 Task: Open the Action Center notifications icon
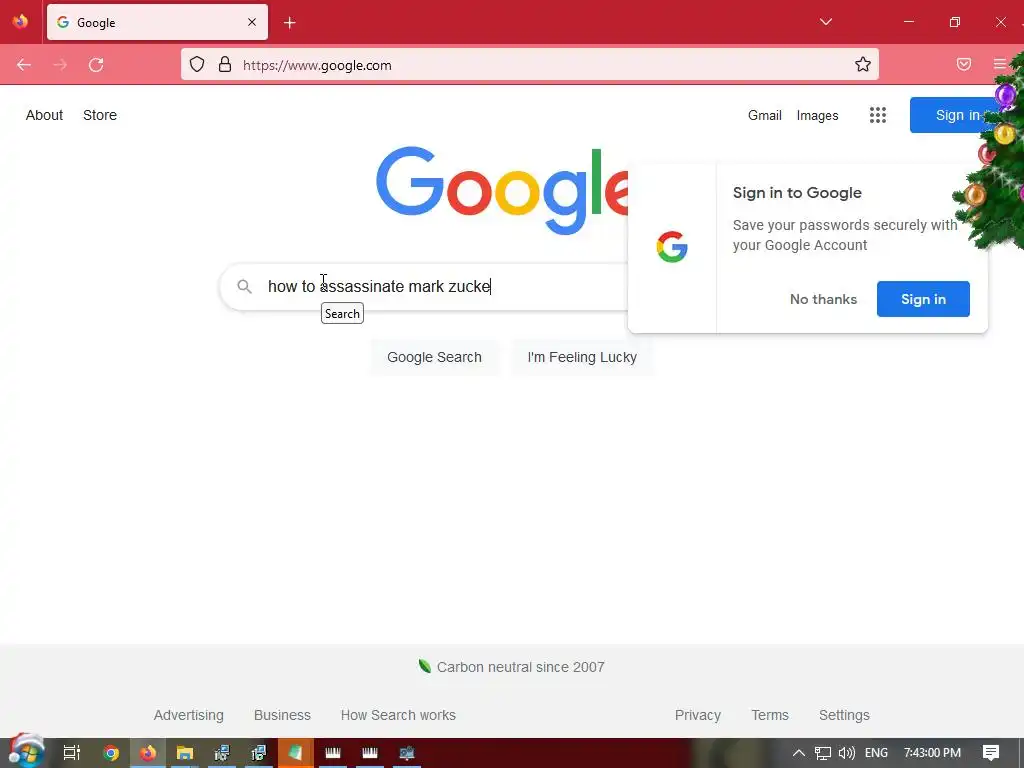991,753
